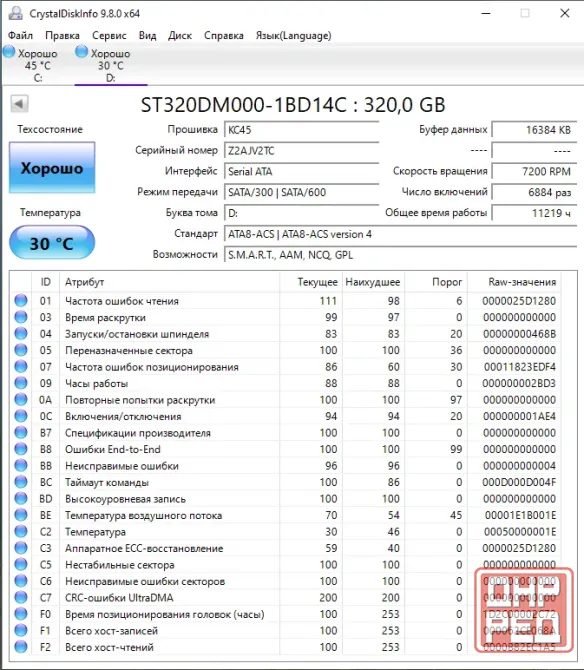
Task: Click the Атрибут column header
Action: [170, 282]
